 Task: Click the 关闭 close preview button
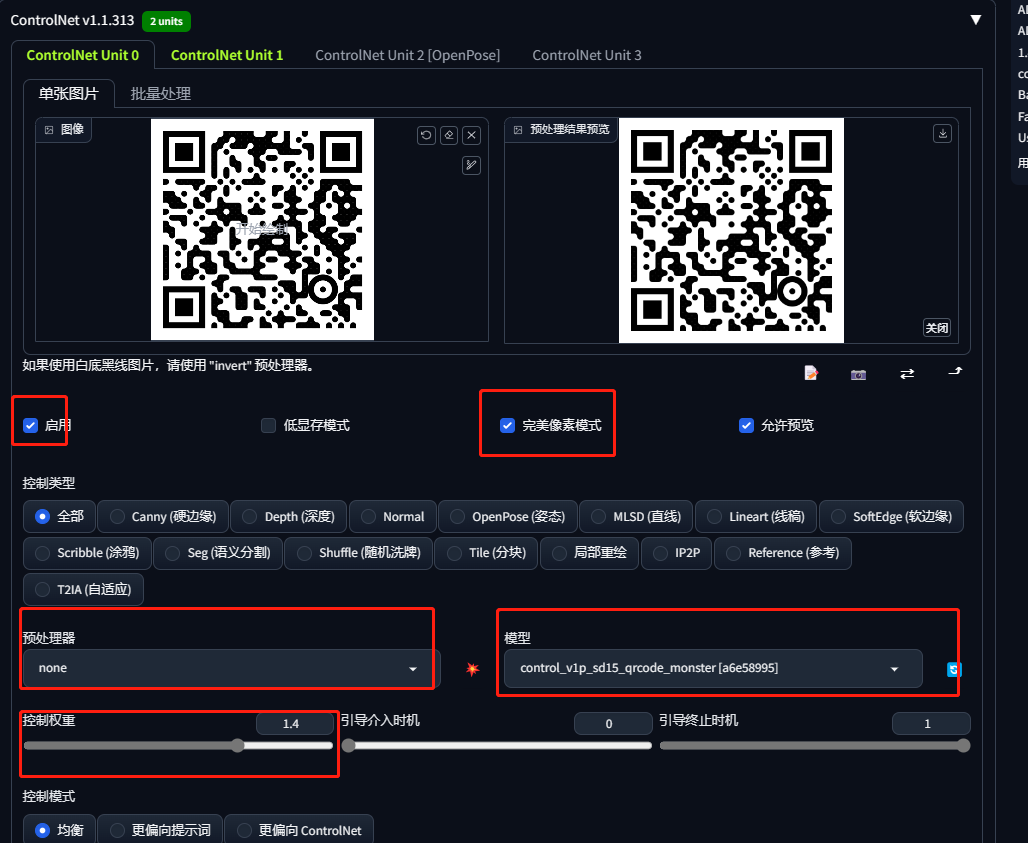pos(936,328)
